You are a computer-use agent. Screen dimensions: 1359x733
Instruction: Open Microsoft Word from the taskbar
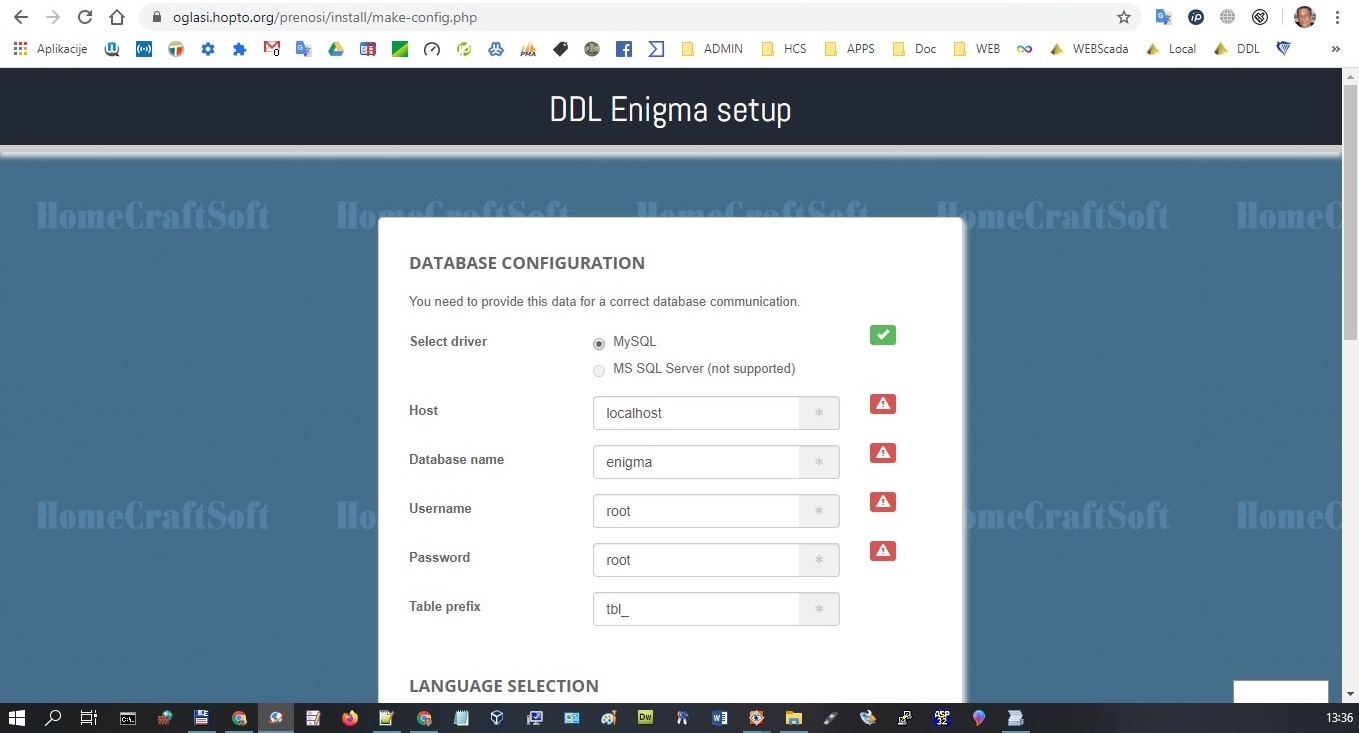tap(720, 718)
